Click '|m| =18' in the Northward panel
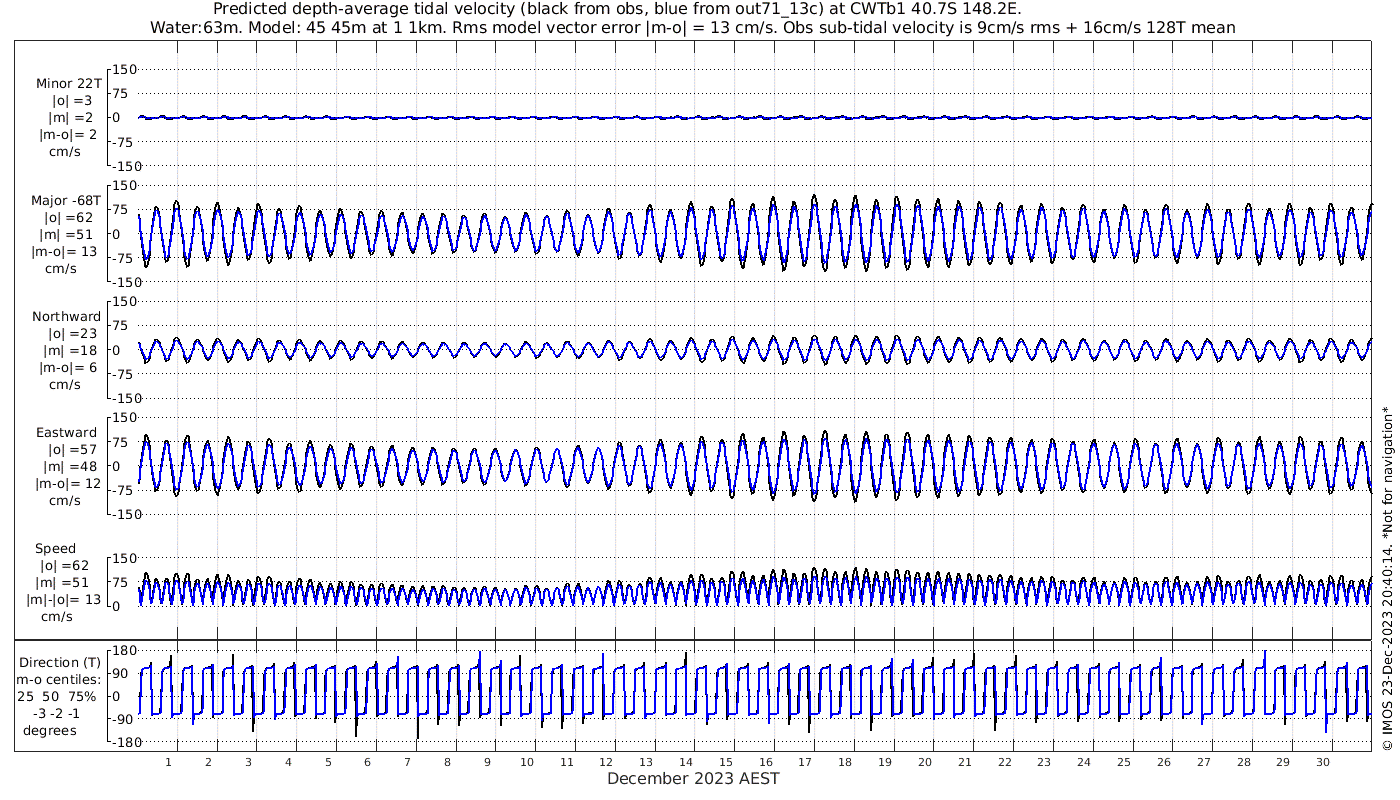1400x800 pixels. coord(71,351)
